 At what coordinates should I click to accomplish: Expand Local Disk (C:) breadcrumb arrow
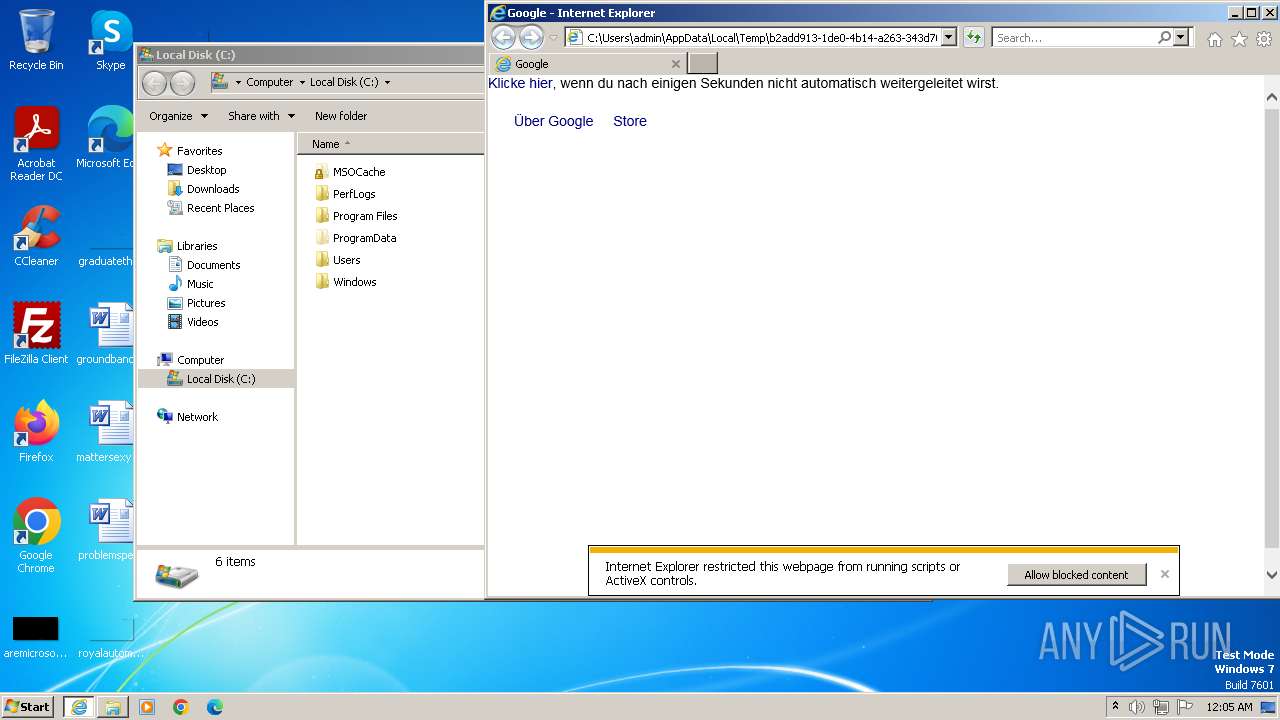pos(387,83)
